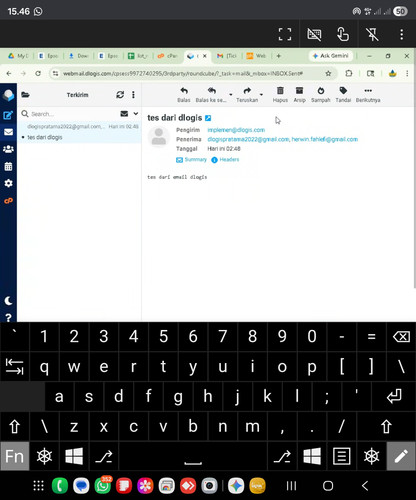Tap the Fn key on virtual keyboard
The image size is (416, 500).
tap(15, 456)
